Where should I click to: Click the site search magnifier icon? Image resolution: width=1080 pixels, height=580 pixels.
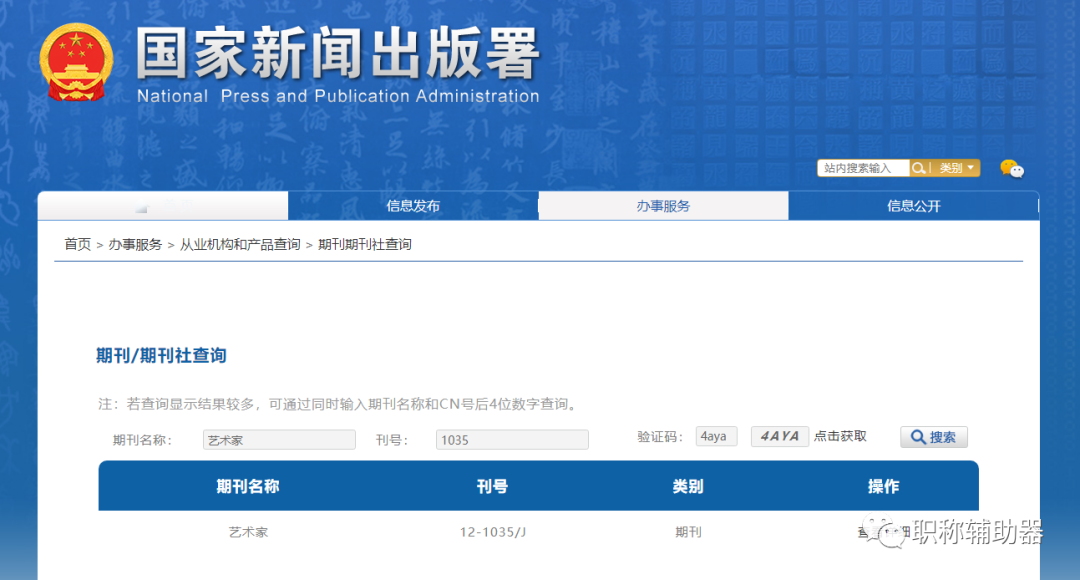tap(918, 167)
